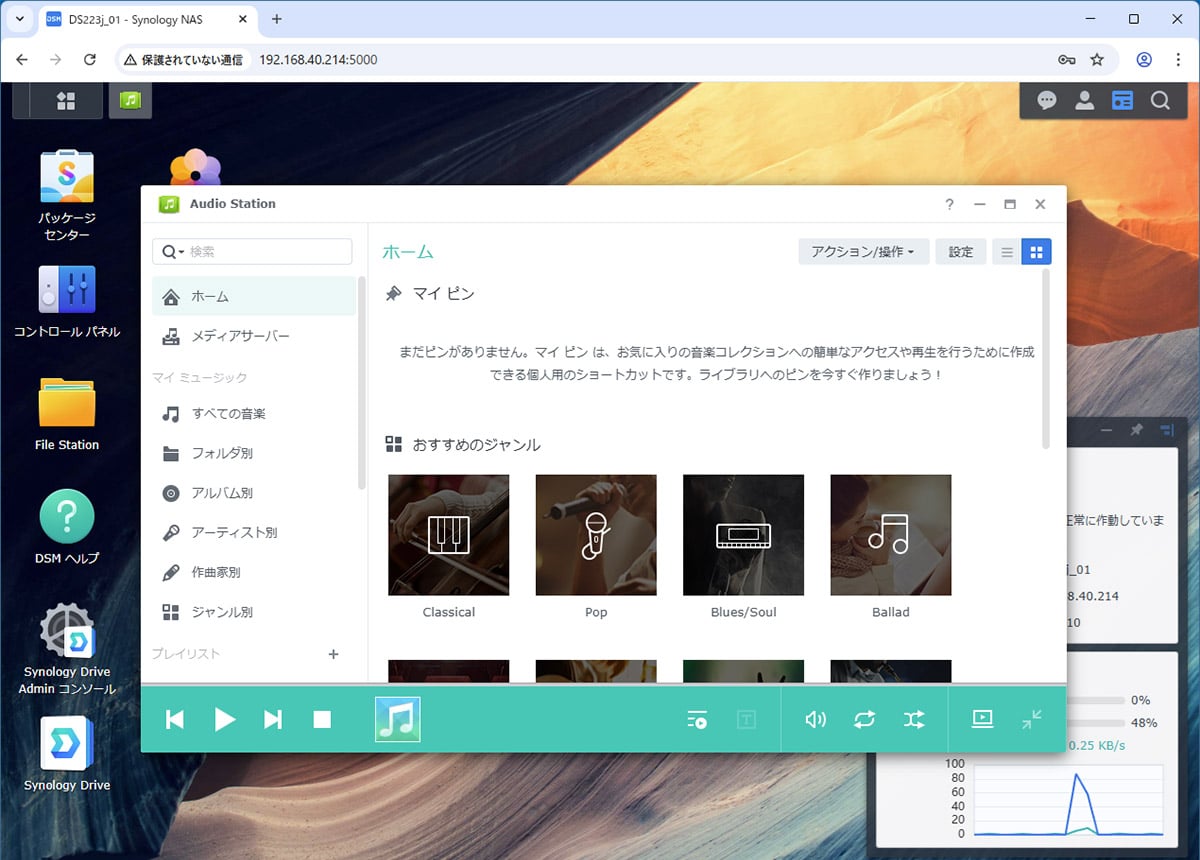Open アルバム別 in the sidebar

click(222, 493)
